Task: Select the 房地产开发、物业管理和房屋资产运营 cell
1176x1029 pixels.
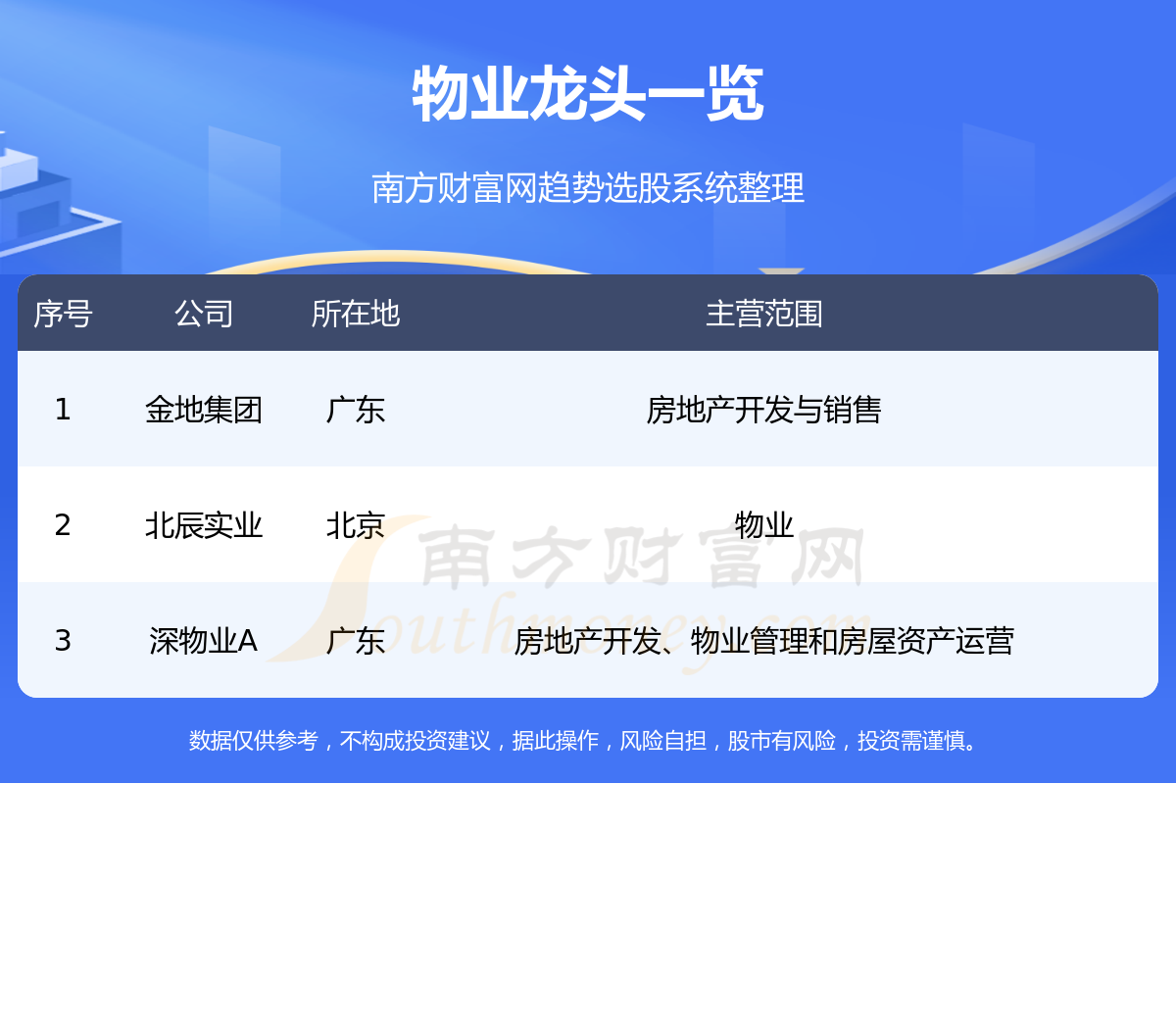Action: (x=763, y=641)
